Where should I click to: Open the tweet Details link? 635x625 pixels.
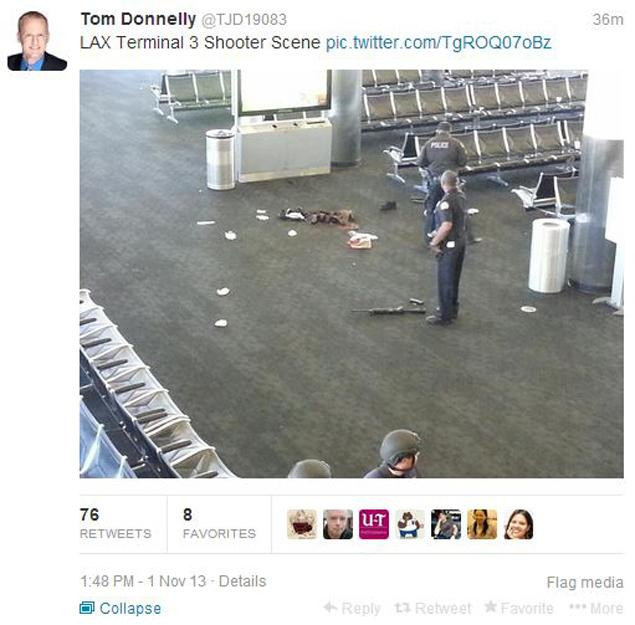(242, 581)
